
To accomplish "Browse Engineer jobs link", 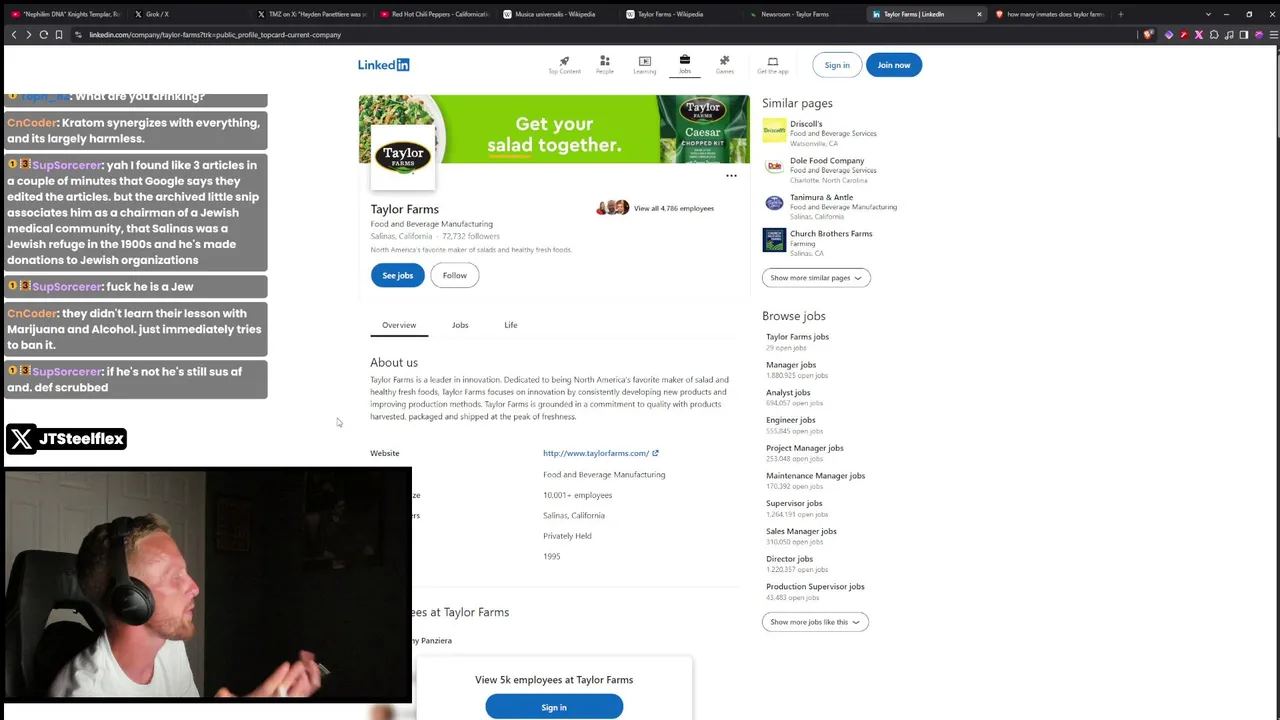I will pyautogui.click(x=791, y=420).
